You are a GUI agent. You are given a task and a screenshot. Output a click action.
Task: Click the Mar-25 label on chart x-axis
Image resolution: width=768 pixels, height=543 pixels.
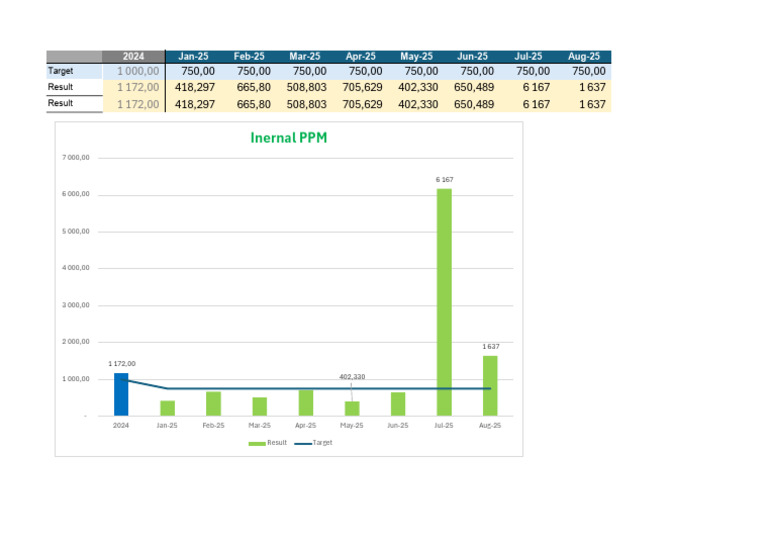coord(260,425)
